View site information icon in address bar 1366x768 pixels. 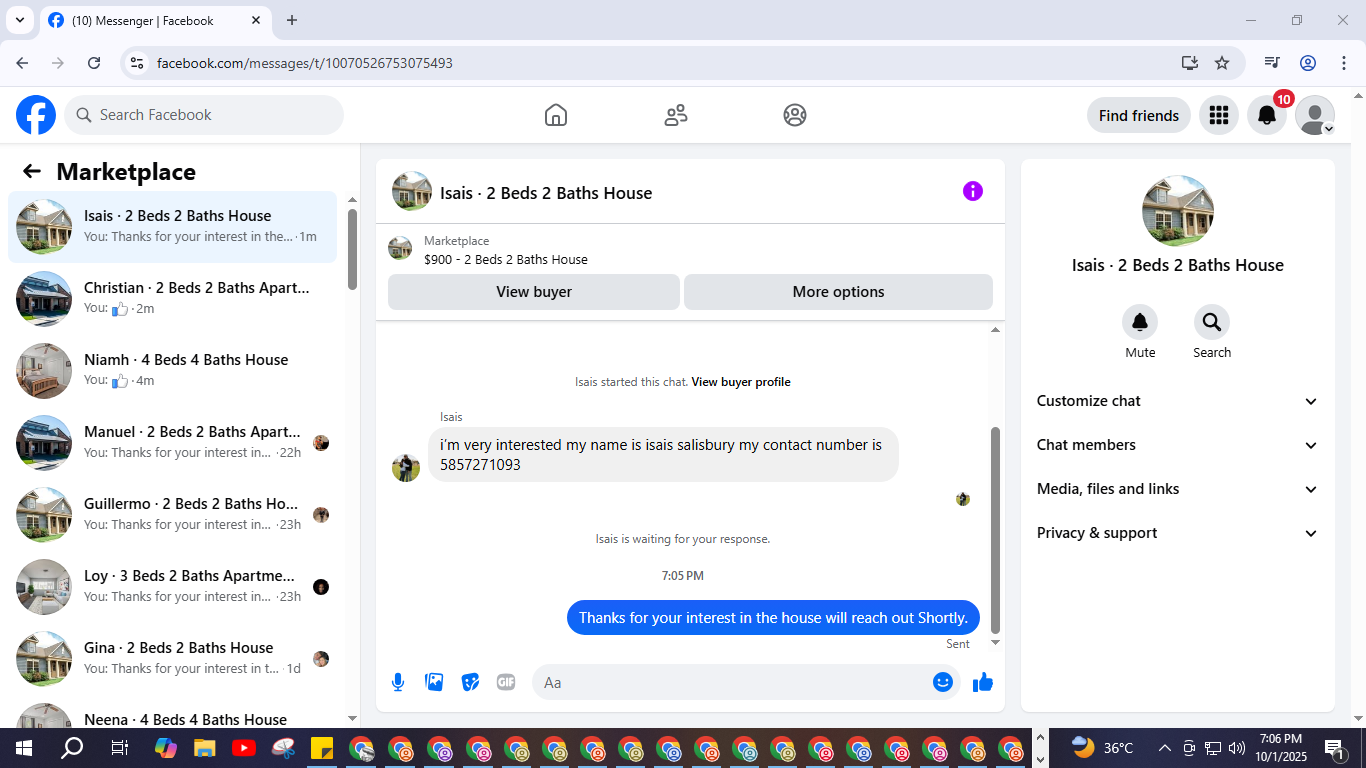pyautogui.click(x=138, y=63)
